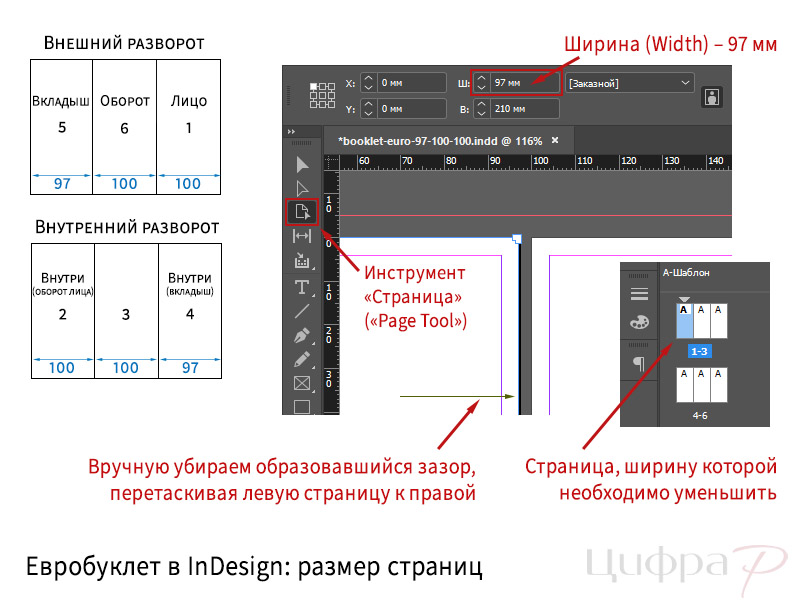Select the Line tool

pyautogui.click(x=302, y=311)
